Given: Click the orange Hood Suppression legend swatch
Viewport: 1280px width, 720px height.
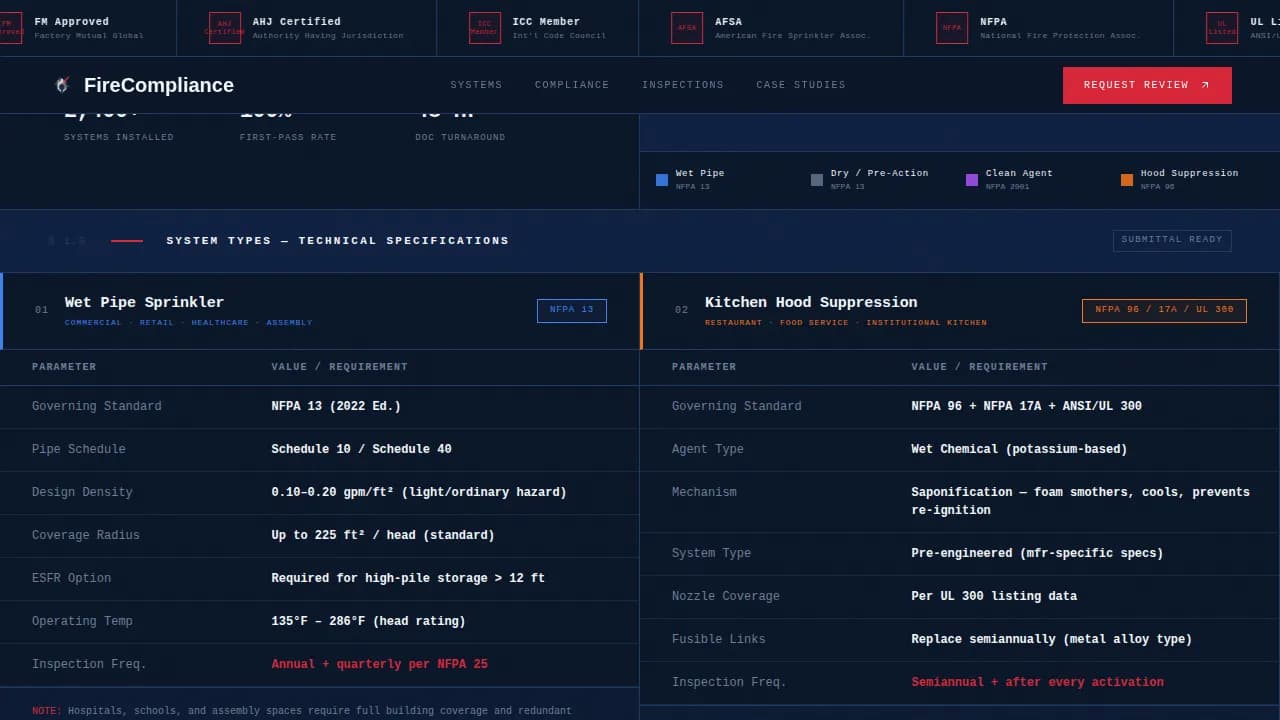Looking at the screenshot, I should pyautogui.click(x=1127, y=180).
